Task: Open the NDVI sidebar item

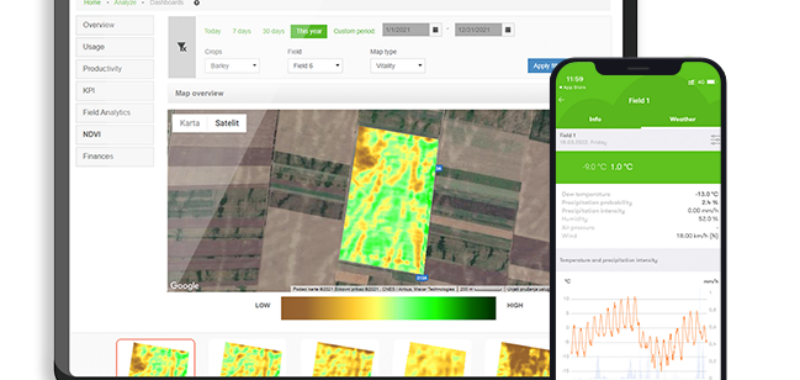Action: point(115,135)
